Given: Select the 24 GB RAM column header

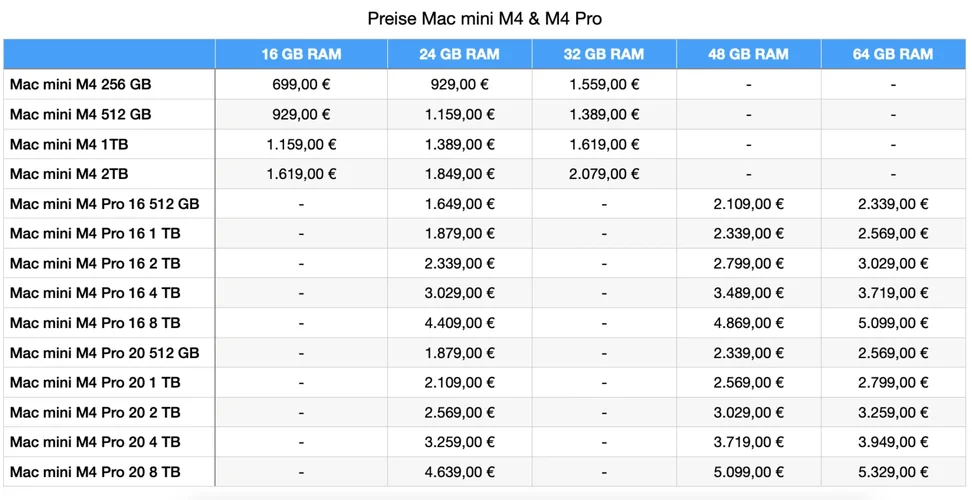Looking at the screenshot, I should 459,54.
